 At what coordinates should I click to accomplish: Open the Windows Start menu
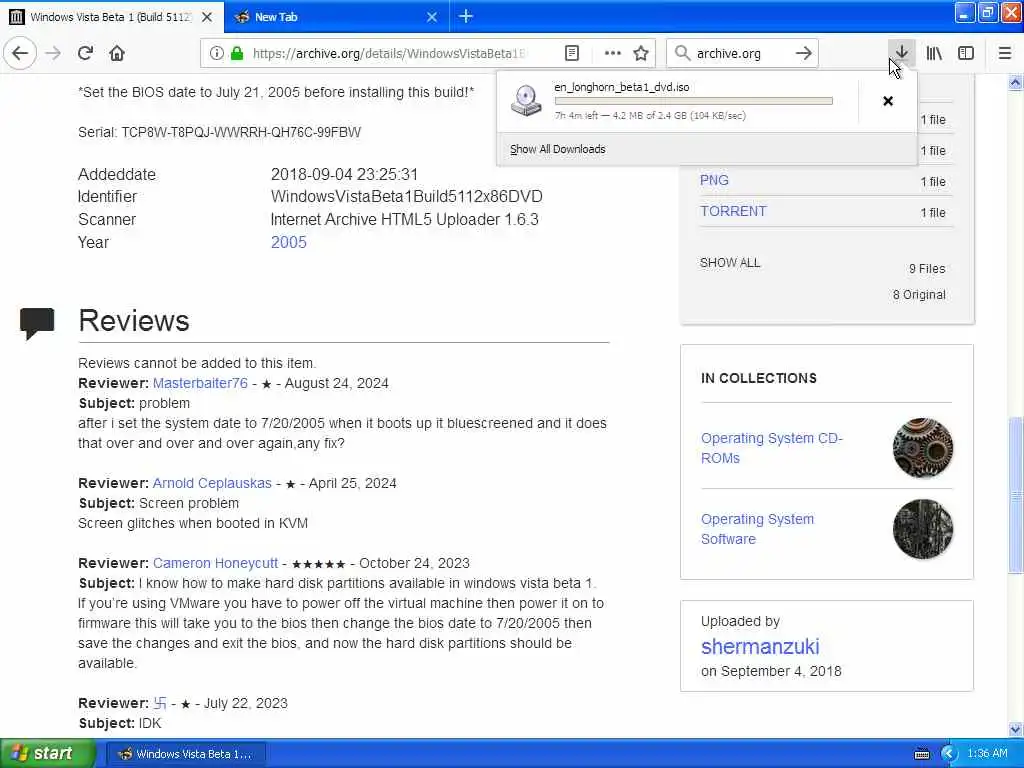(48, 754)
